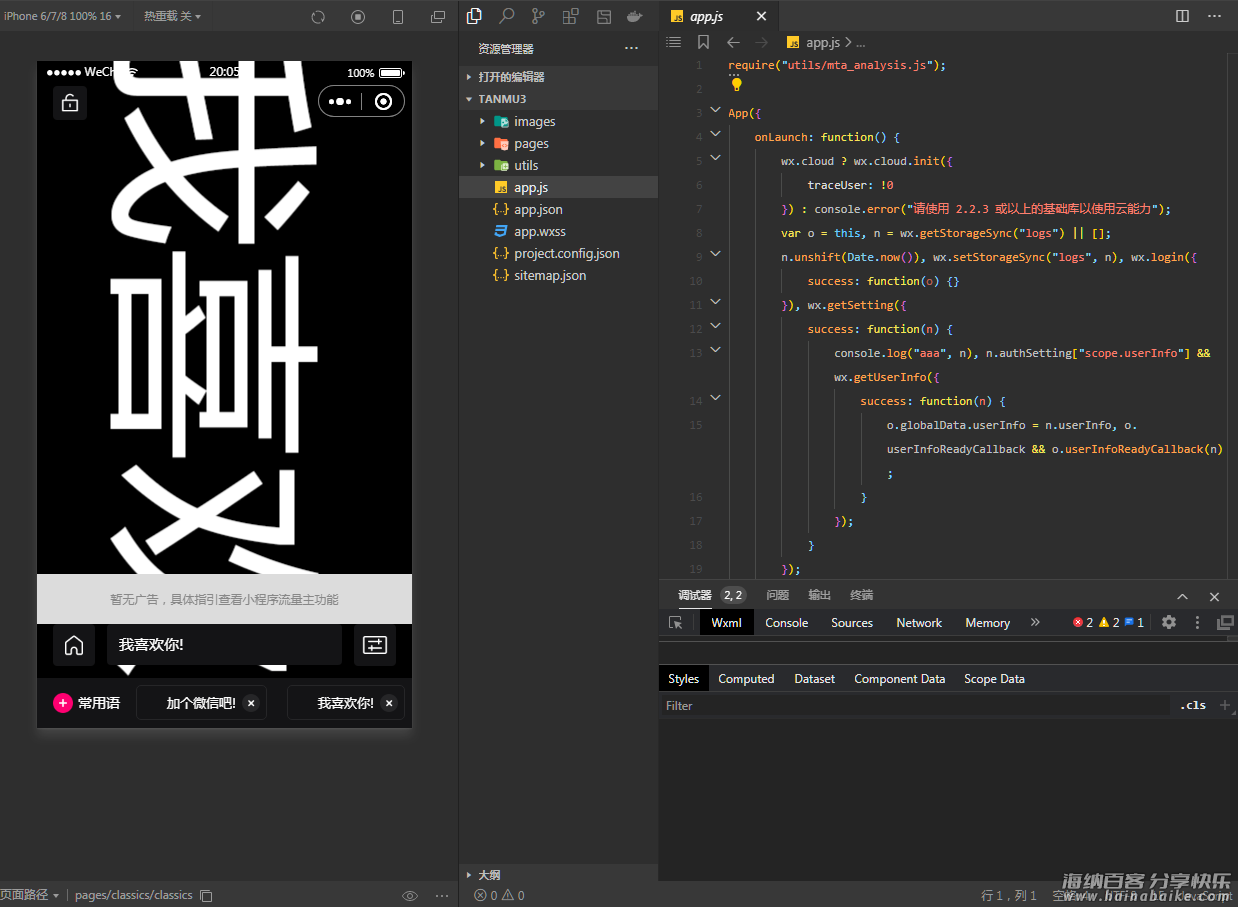The width and height of the screenshot is (1238, 907).
Task: Switch to the 问题 panel tab
Action: (777, 595)
